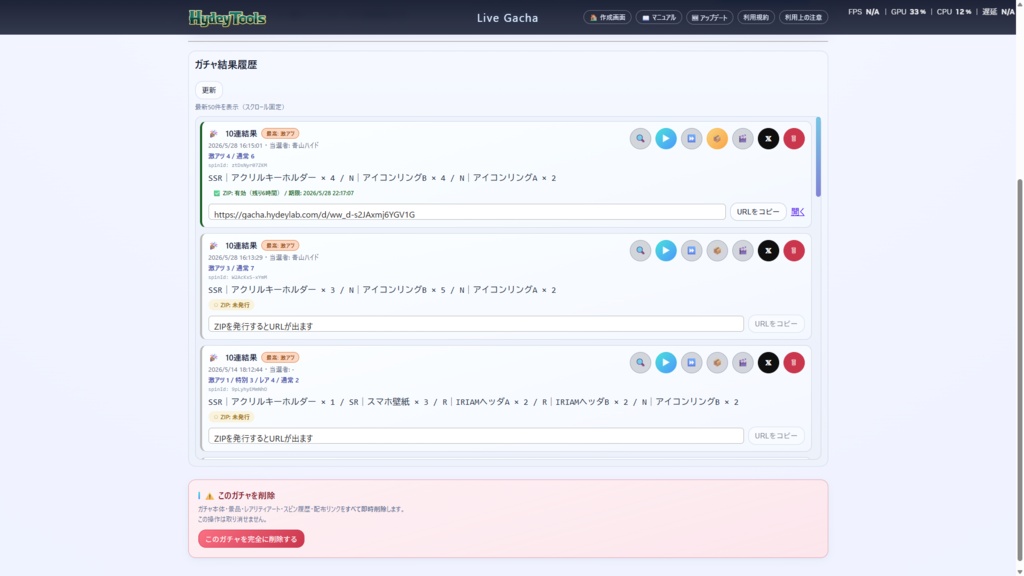Open the 作成画面 page in header

pos(607,18)
